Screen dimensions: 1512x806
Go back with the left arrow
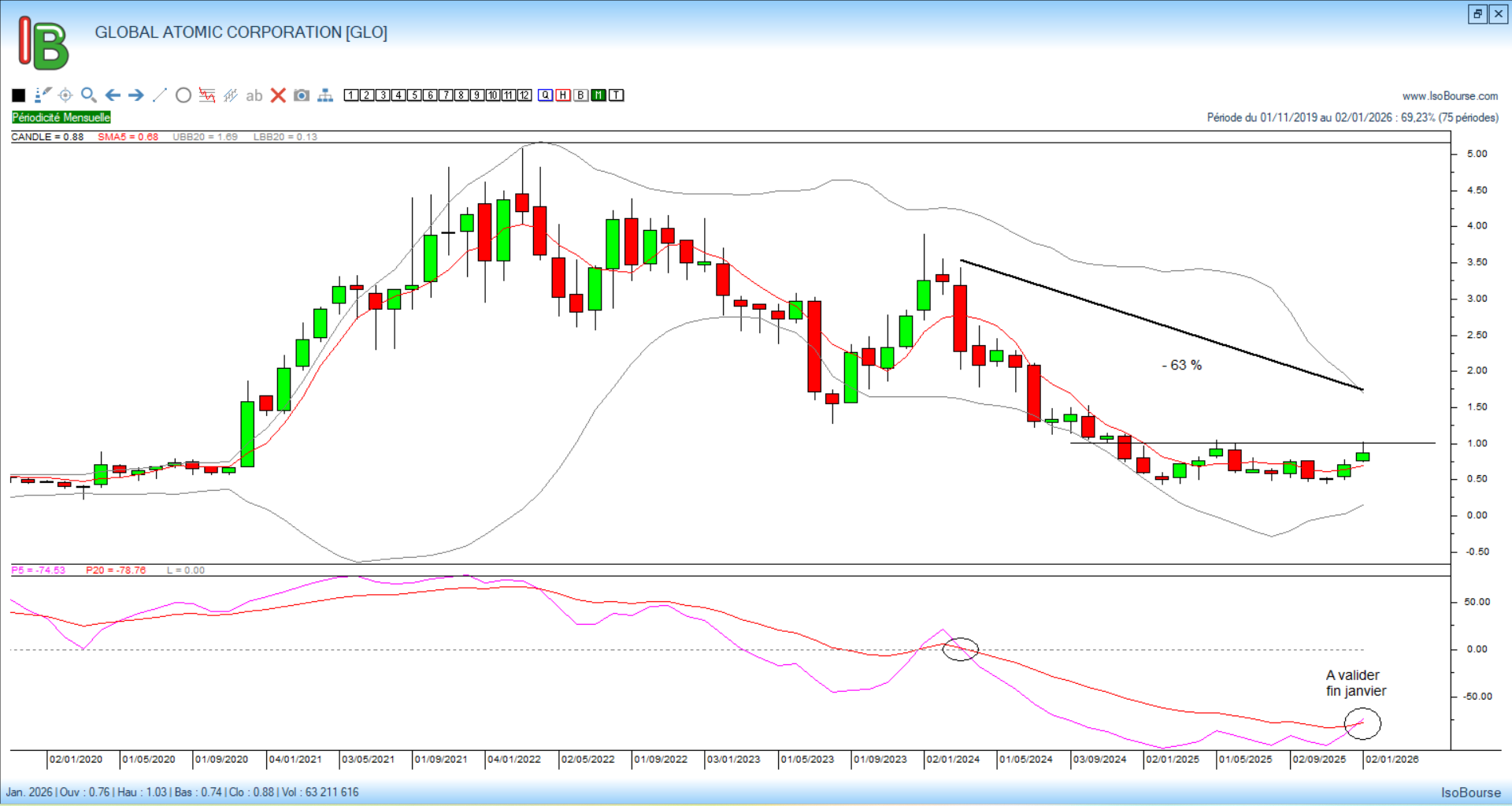pos(113,95)
